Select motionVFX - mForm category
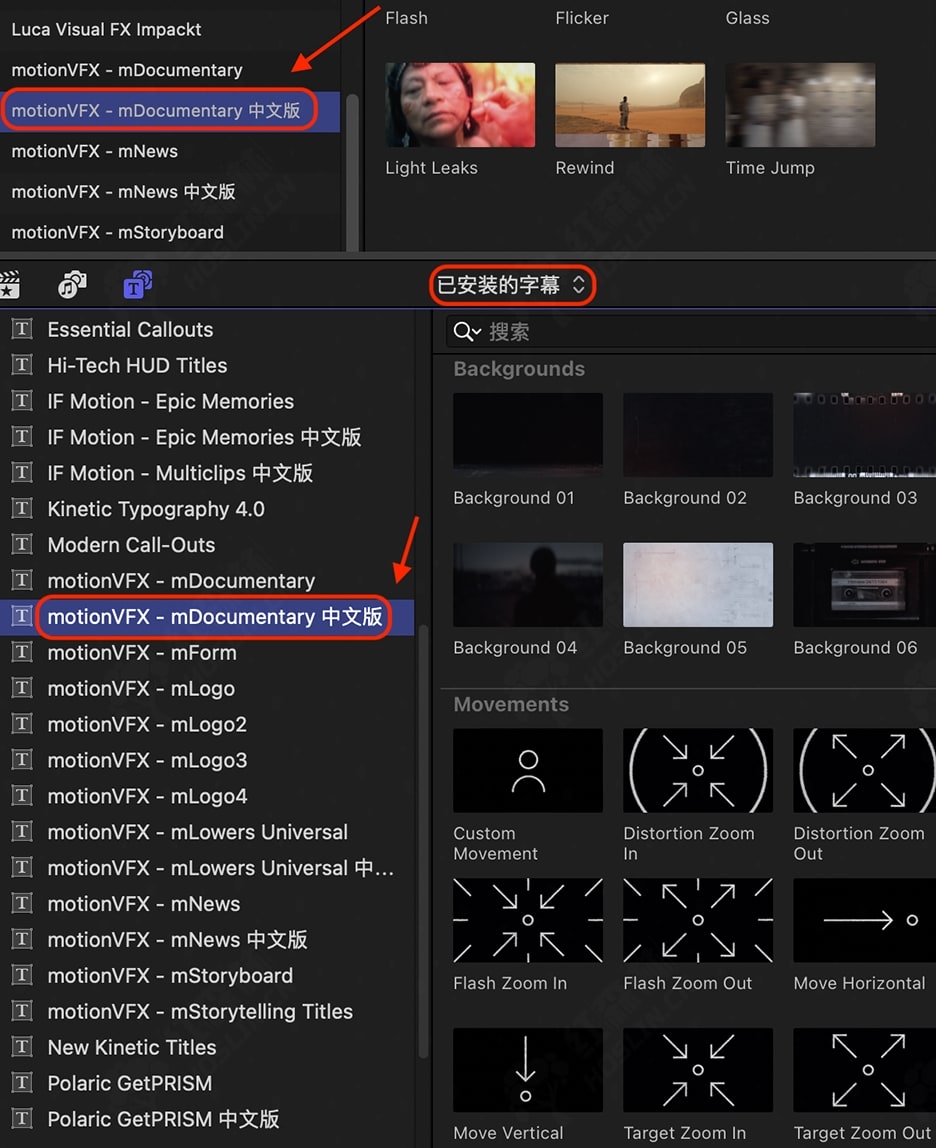Image resolution: width=936 pixels, height=1148 pixels. pyautogui.click(x=142, y=652)
